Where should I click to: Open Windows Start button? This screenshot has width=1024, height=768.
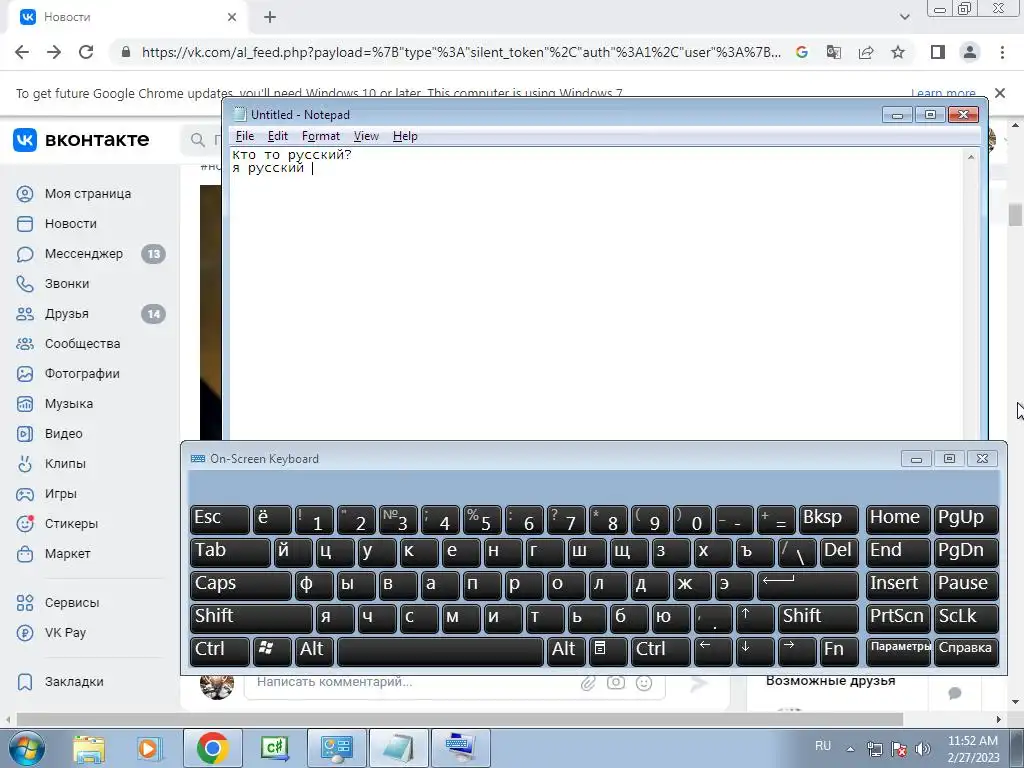pos(27,748)
